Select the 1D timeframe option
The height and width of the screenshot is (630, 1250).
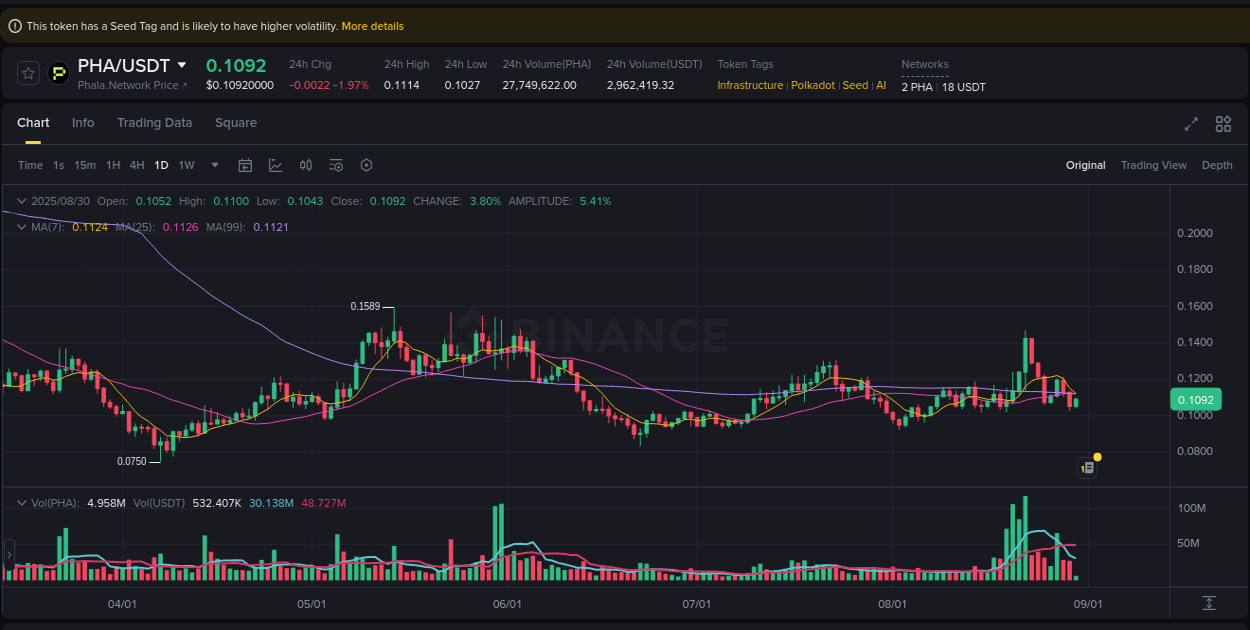pos(161,165)
